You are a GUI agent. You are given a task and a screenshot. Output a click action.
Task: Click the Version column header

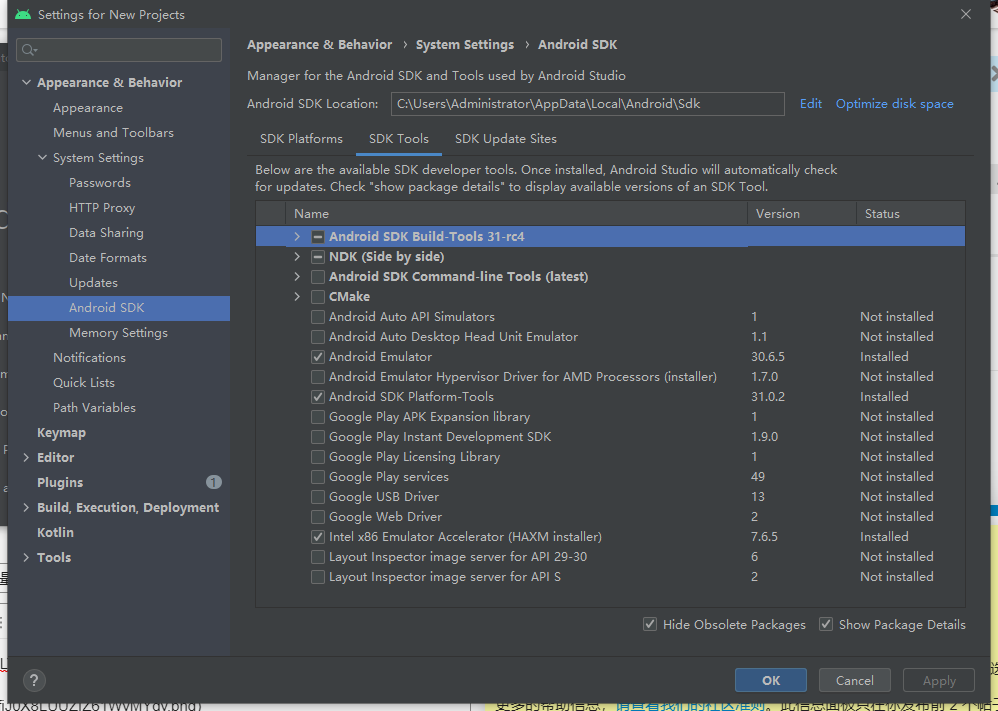[802, 214]
